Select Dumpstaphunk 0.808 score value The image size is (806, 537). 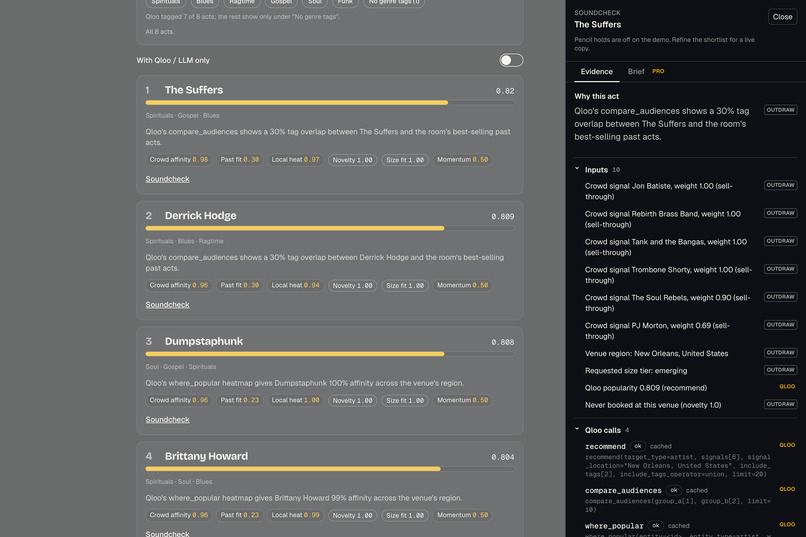pos(503,342)
